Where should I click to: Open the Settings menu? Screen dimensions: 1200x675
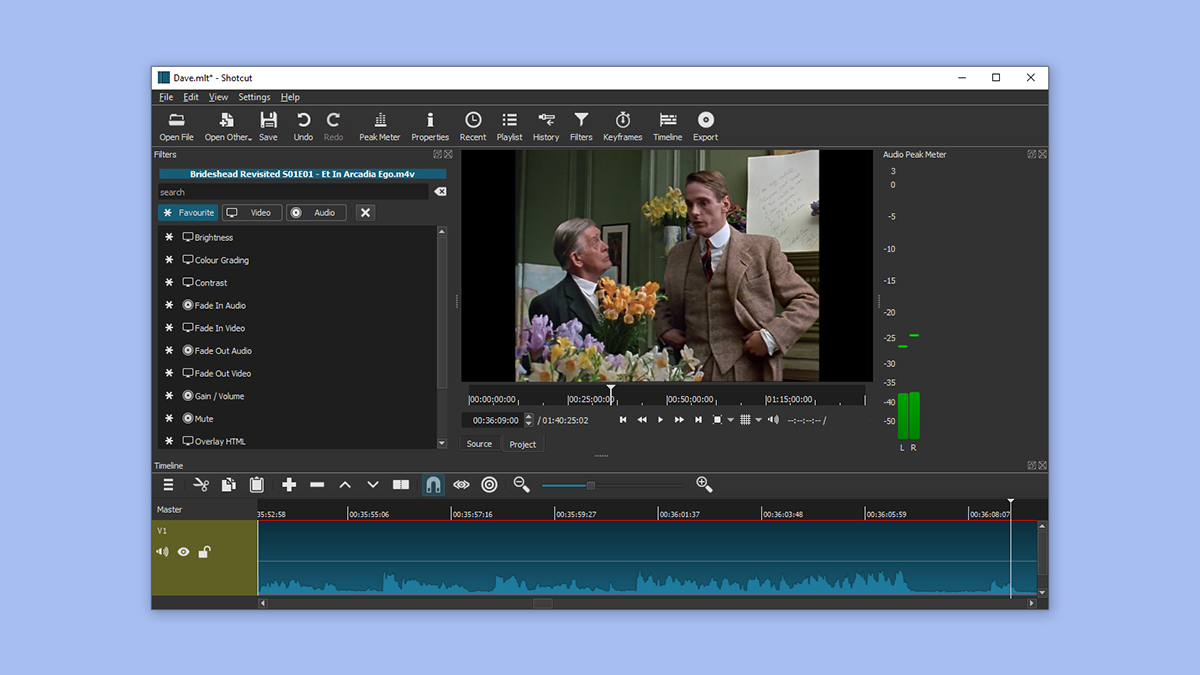[254, 97]
